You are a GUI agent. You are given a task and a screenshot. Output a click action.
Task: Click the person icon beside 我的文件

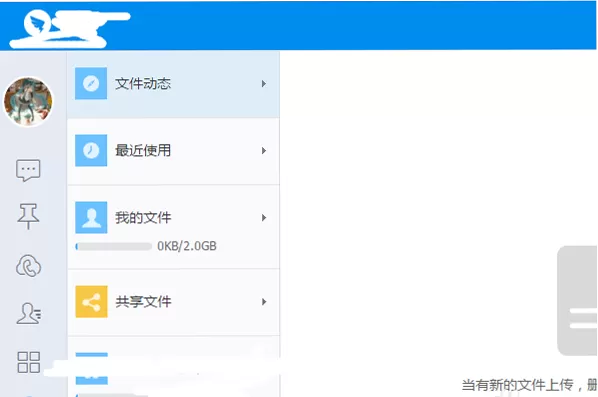91,217
